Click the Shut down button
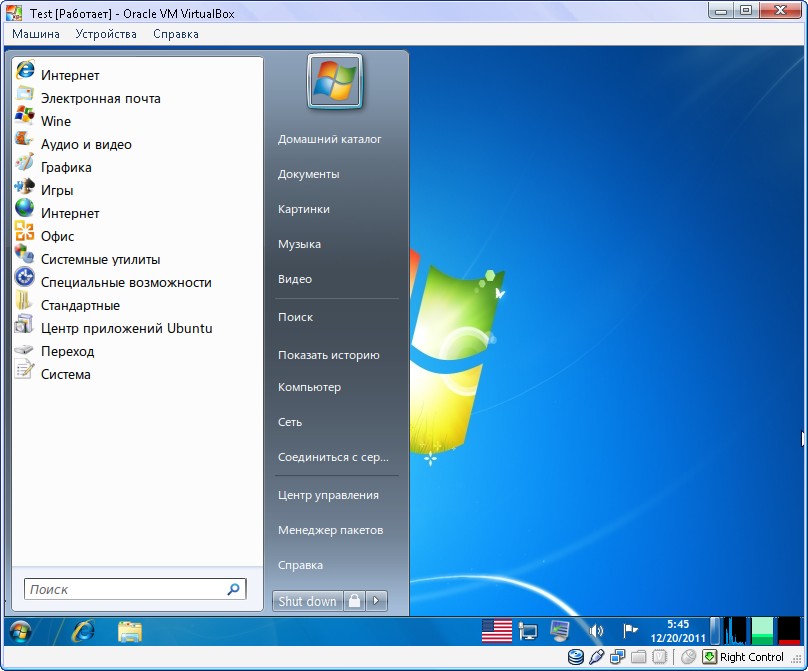This screenshot has width=808, height=671. click(307, 601)
